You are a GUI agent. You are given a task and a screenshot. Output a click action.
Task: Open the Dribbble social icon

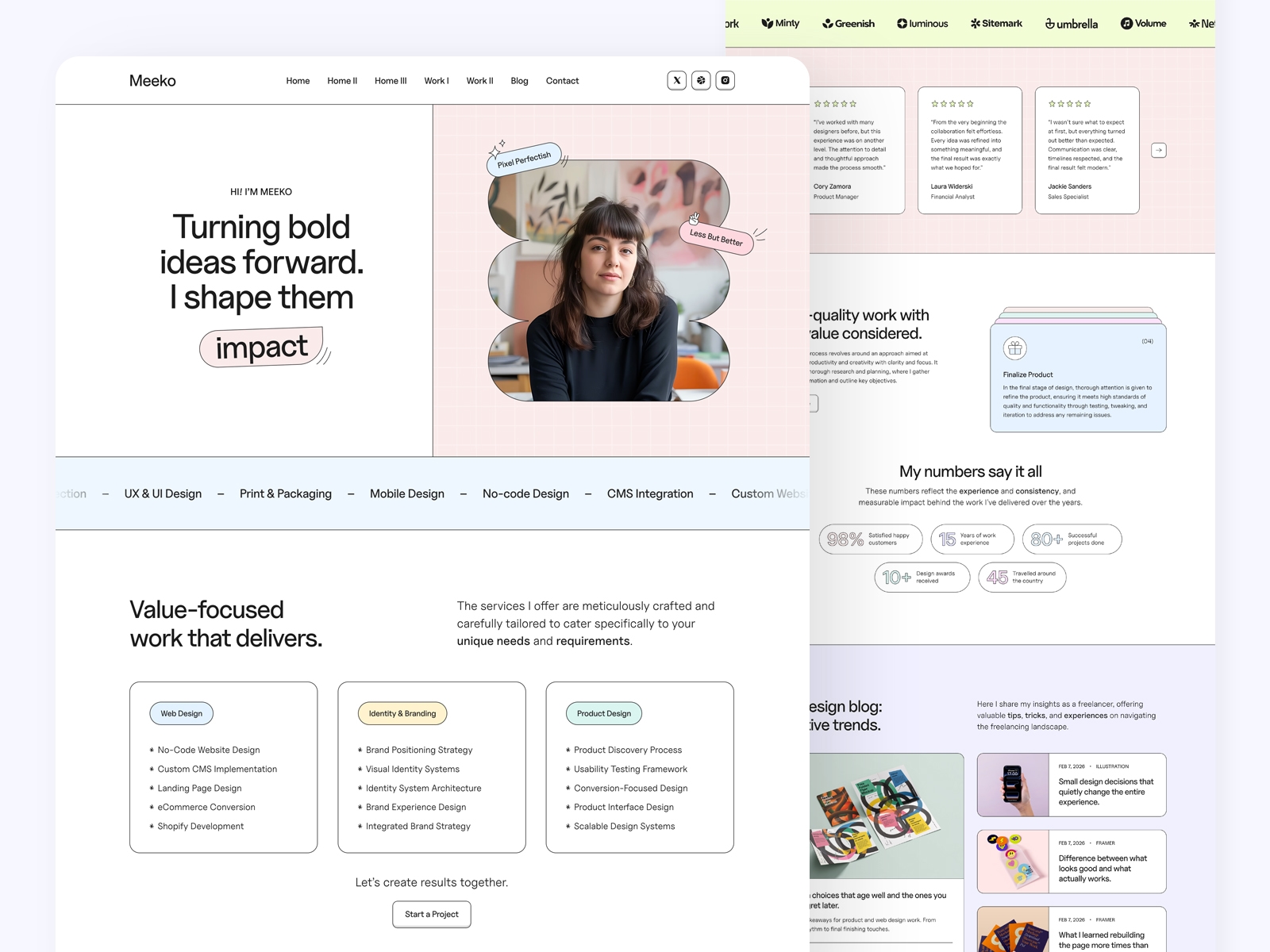701,80
